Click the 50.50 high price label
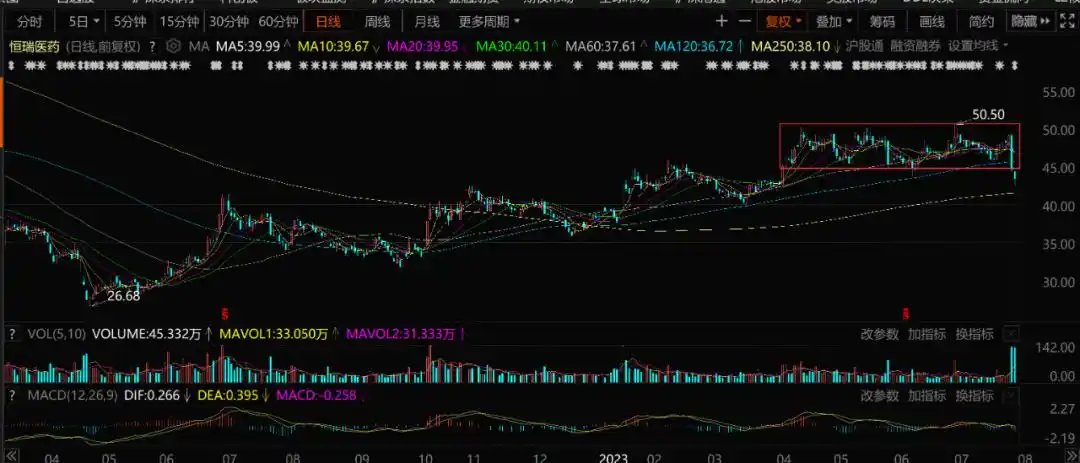This screenshot has width=1080, height=463. coord(990,116)
